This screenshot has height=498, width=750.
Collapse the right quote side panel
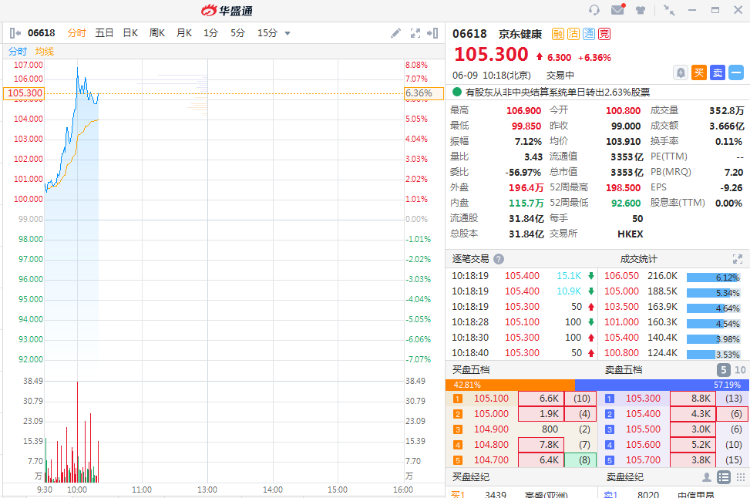point(435,33)
